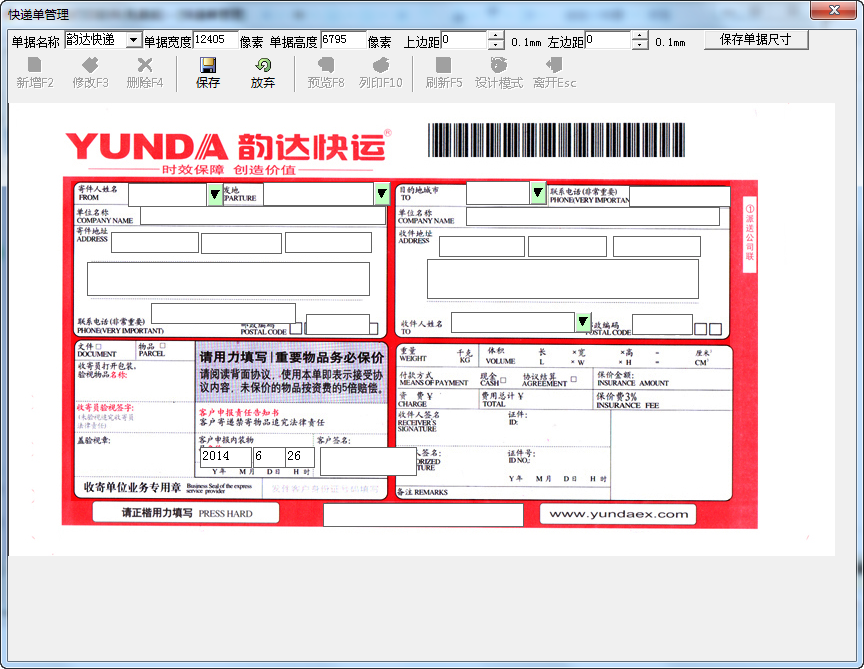Image resolution: width=864 pixels, height=669 pixels.
Task: Leave via the 离开Esc icon
Action: tap(554, 72)
